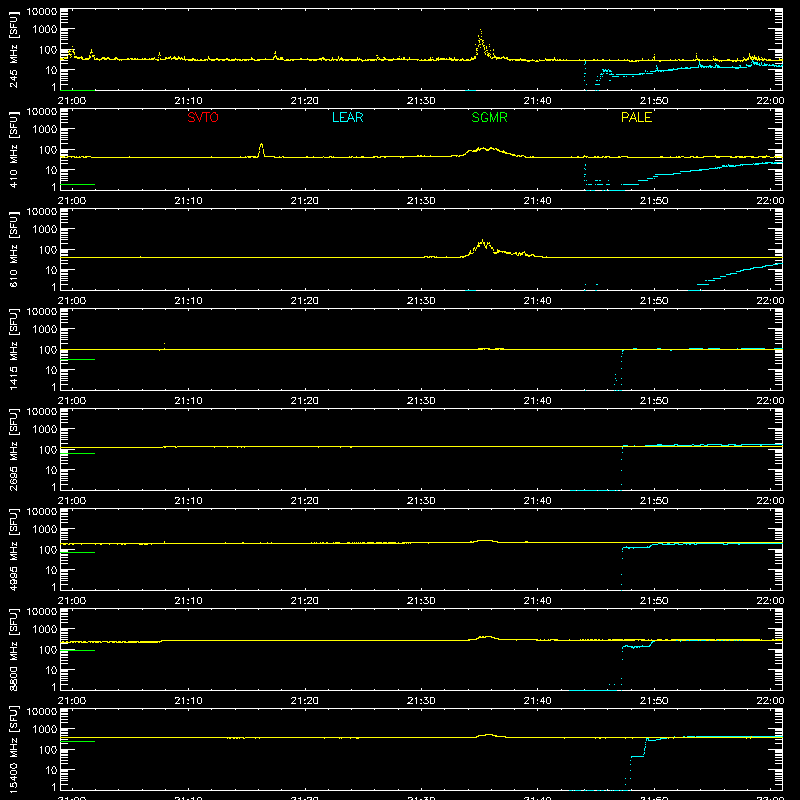Image resolution: width=800 pixels, height=800 pixels.
Task: Click the green SGMR line segment in 410 MHz plot
Action: pos(78,184)
